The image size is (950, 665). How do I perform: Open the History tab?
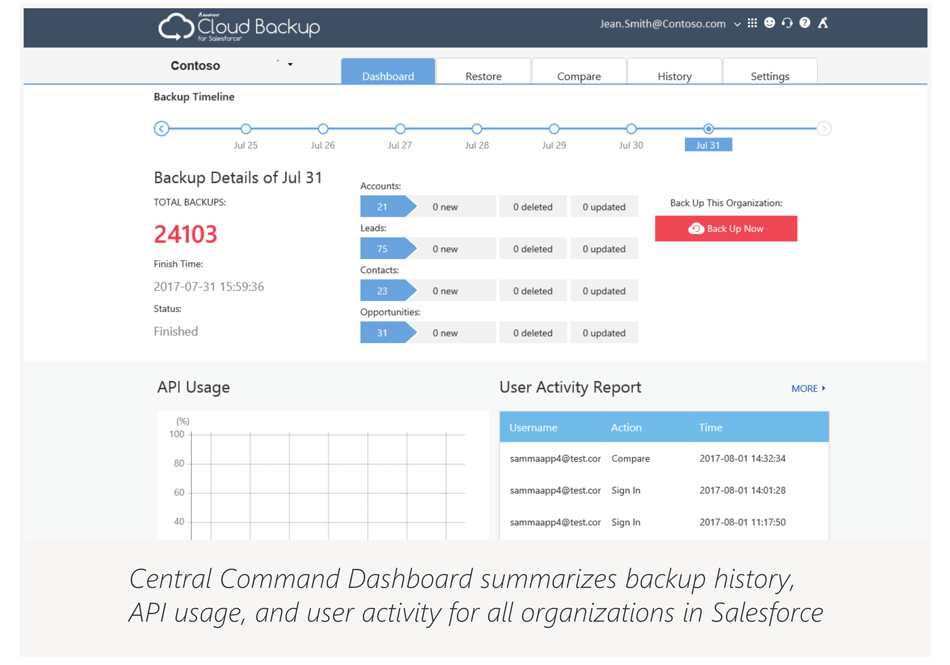pos(674,71)
